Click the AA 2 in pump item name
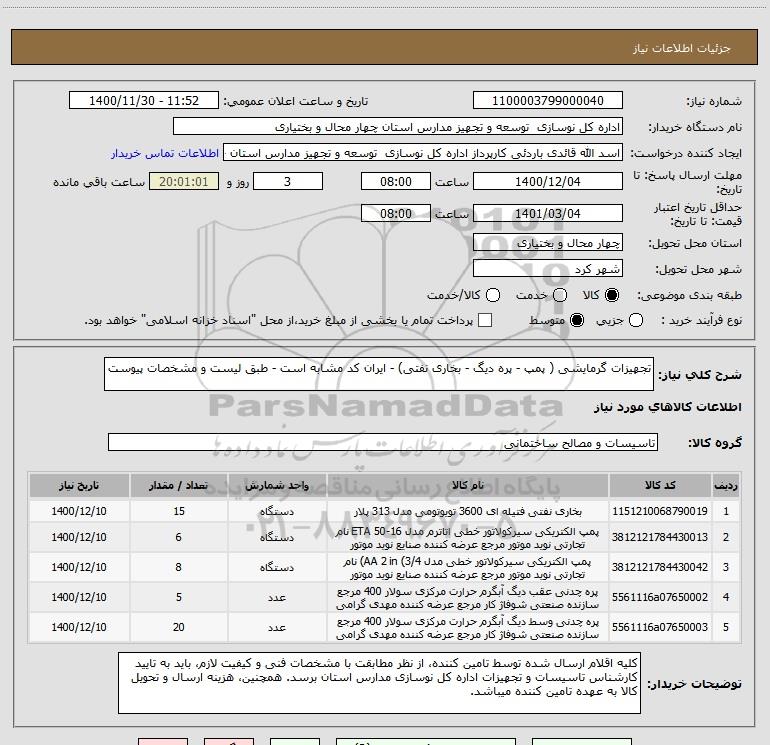The width and height of the screenshot is (770, 745). 468,568
